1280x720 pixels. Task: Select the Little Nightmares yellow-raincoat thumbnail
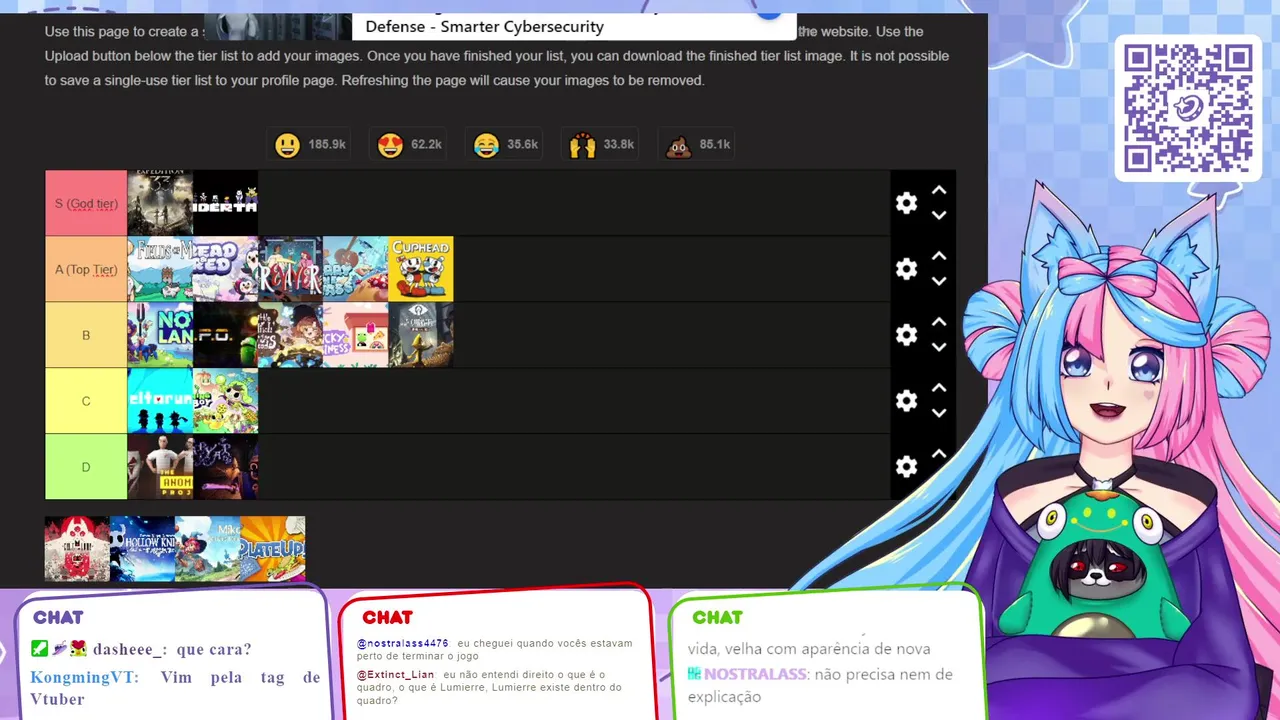421,335
